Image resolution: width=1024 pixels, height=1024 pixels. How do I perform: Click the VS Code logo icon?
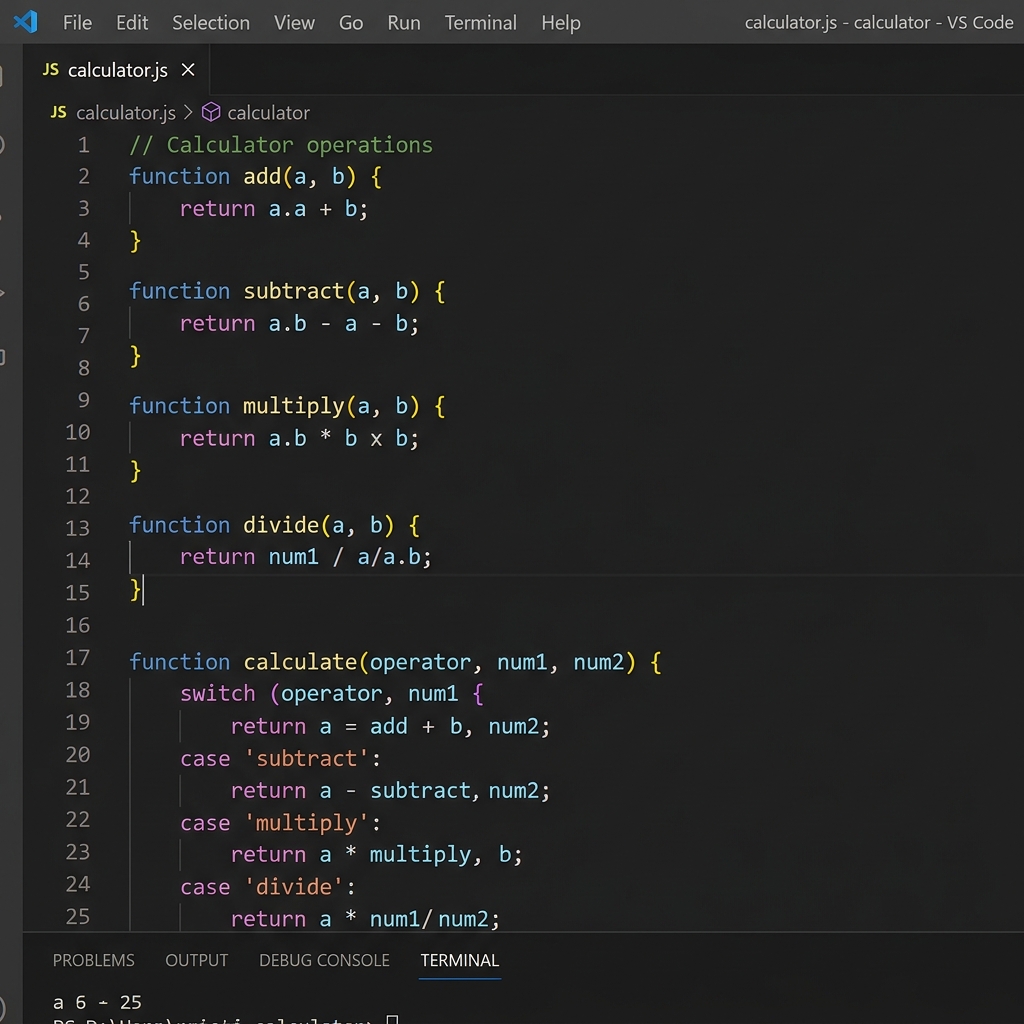click(x=25, y=22)
